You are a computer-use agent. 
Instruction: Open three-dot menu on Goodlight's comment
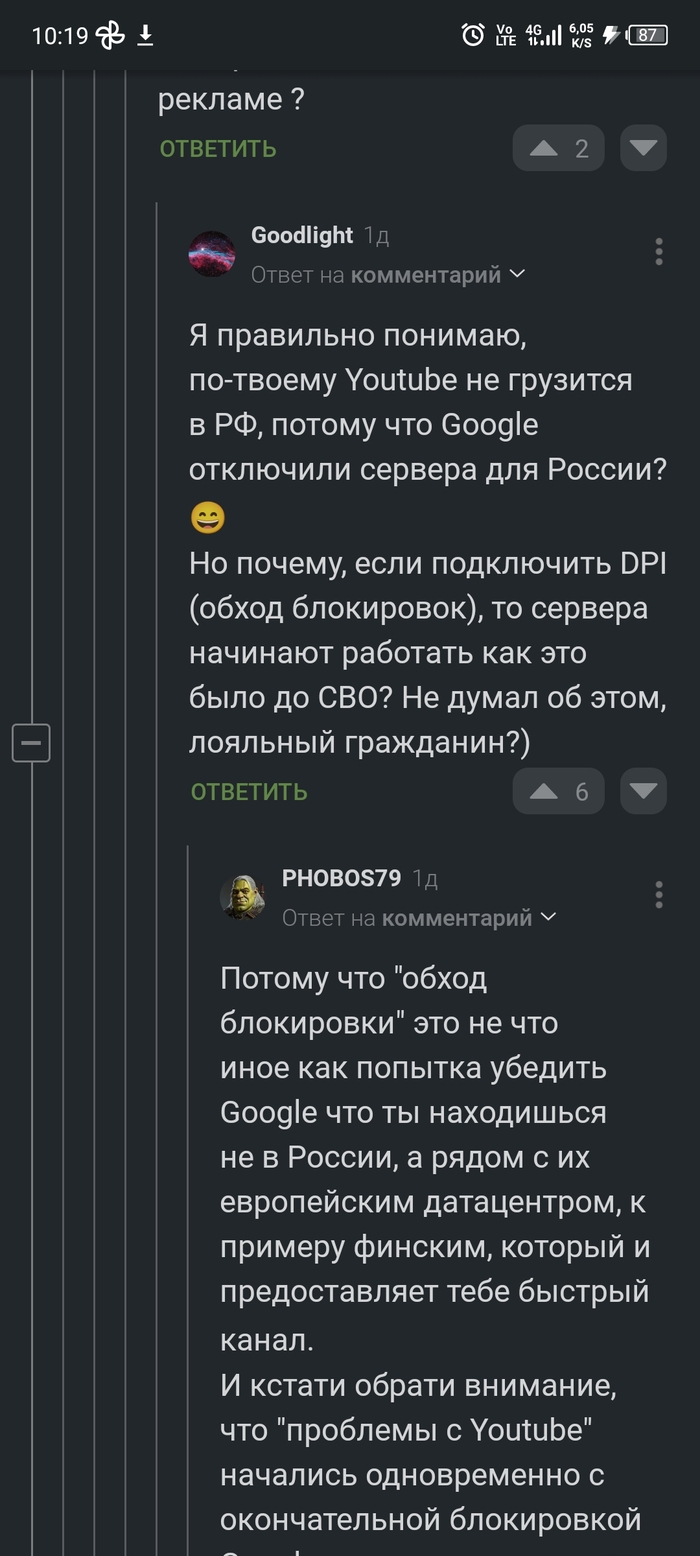tap(658, 252)
